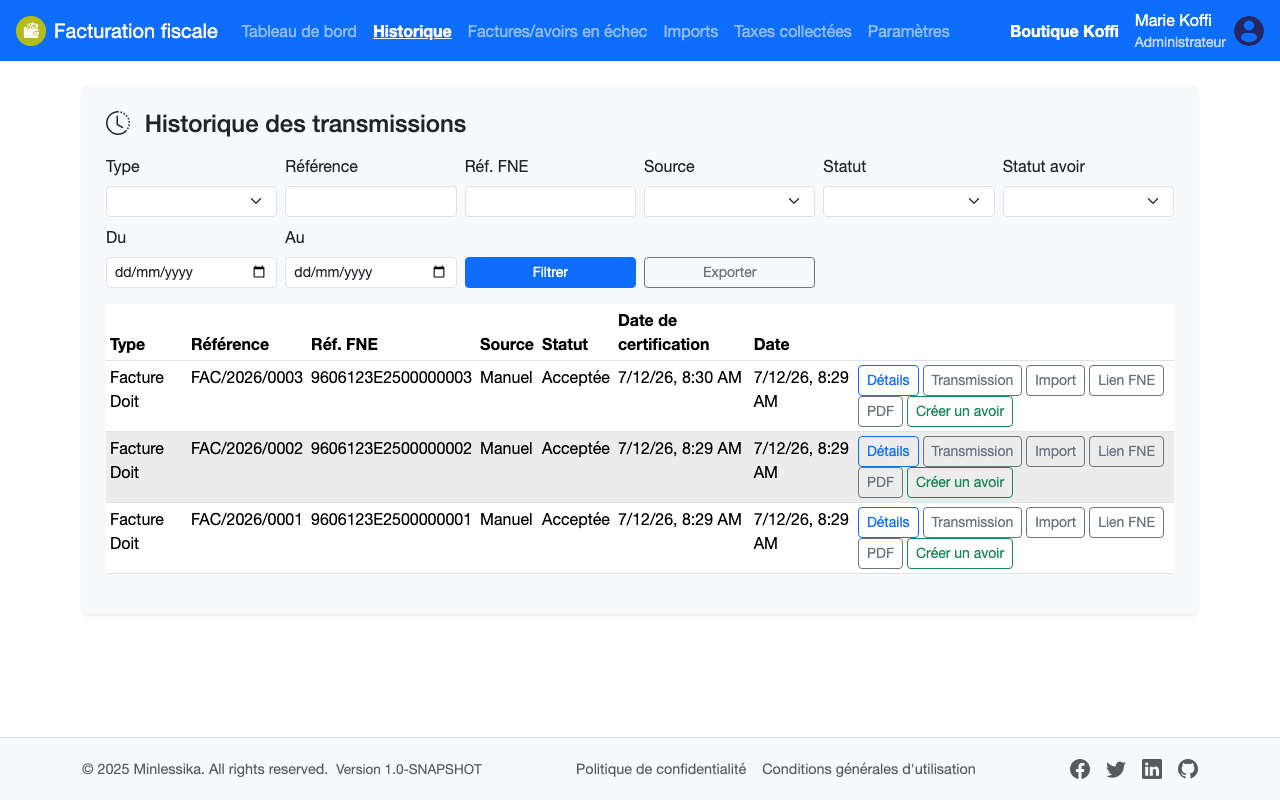The image size is (1280, 800).
Task: Click the calendar icon in the Au field
Action: (439, 272)
